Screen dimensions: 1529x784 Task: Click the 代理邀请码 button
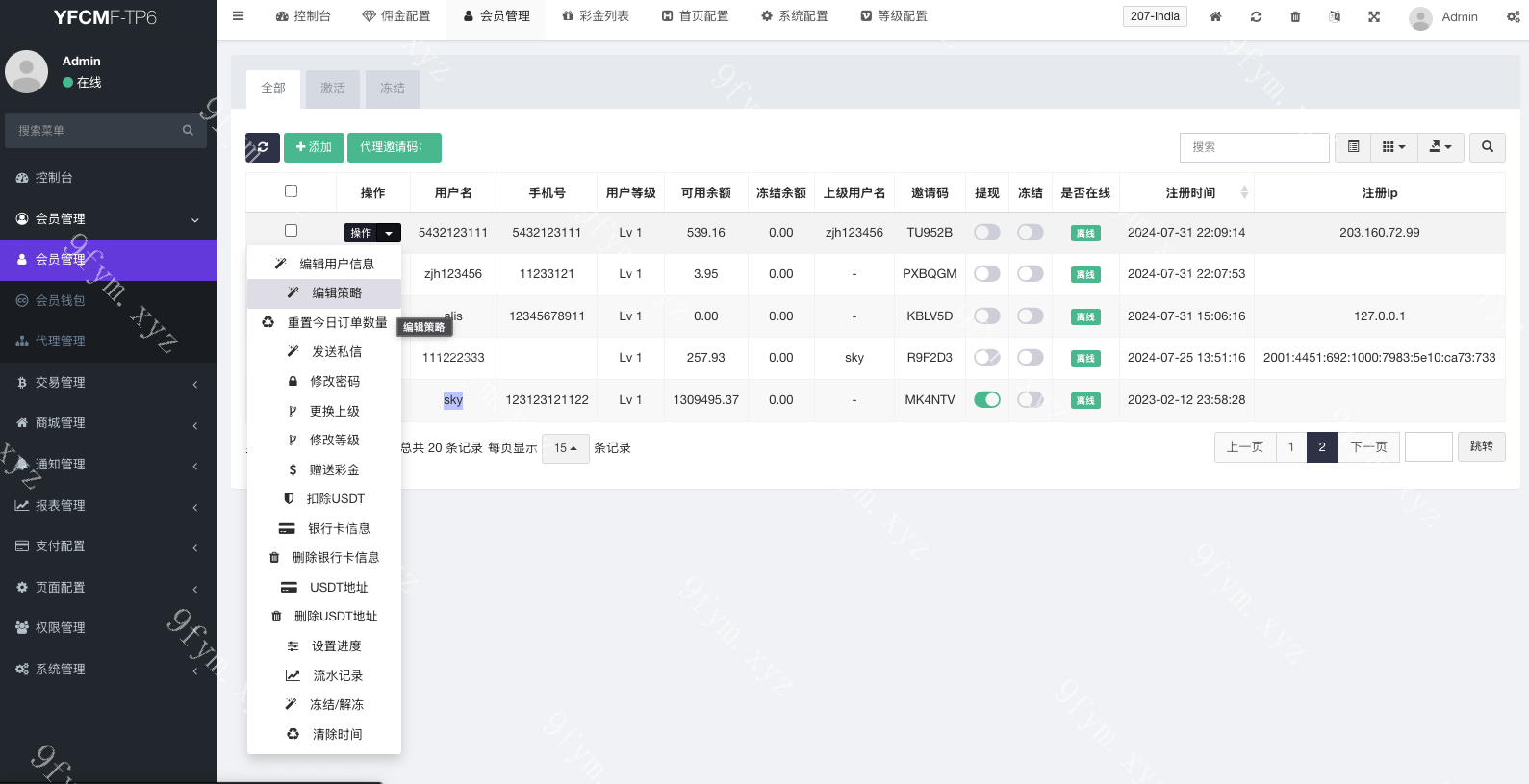coord(395,147)
